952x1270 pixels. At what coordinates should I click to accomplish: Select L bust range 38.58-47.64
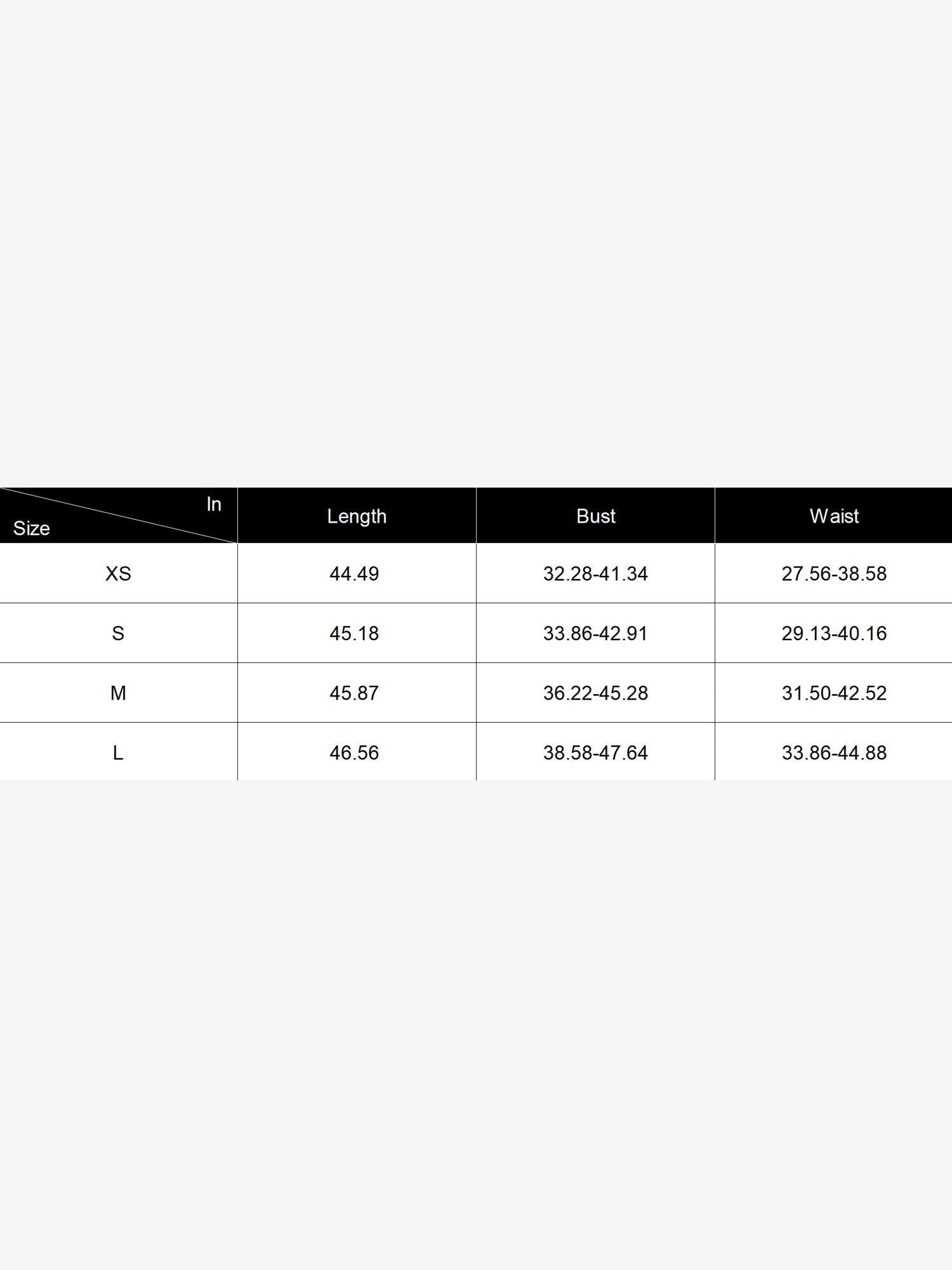pos(595,752)
